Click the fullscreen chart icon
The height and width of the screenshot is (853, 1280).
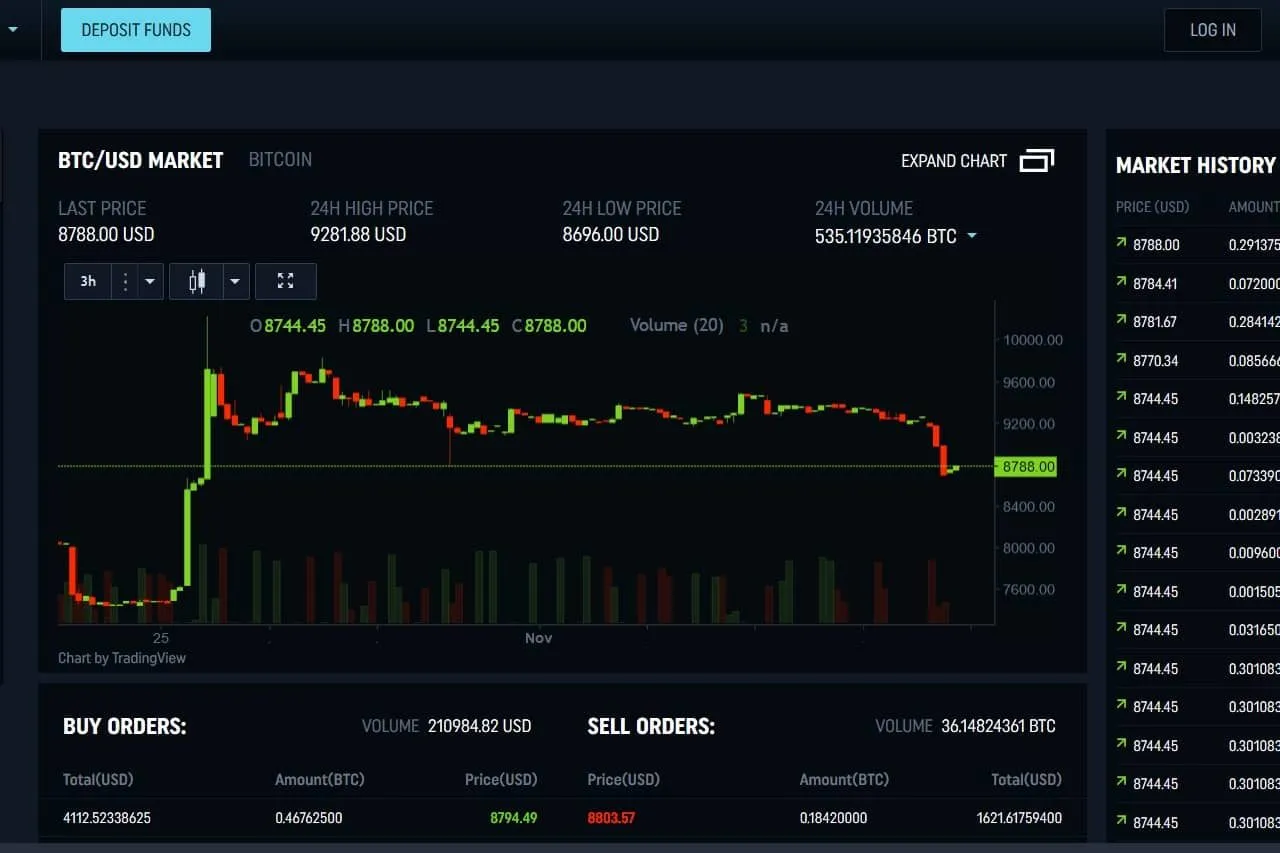(x=285, y=282)
